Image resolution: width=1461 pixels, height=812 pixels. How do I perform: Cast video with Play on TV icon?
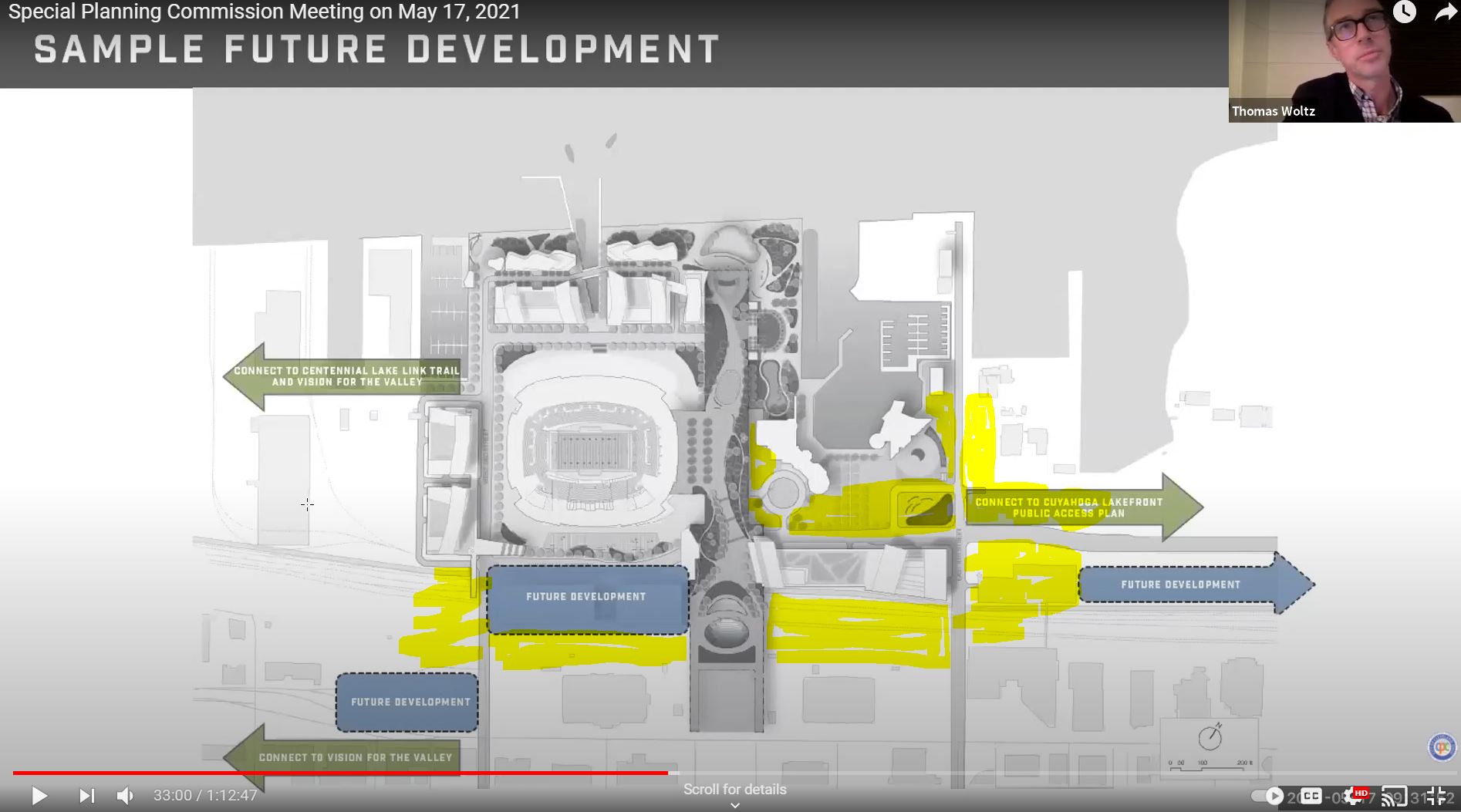point(1393,796)
